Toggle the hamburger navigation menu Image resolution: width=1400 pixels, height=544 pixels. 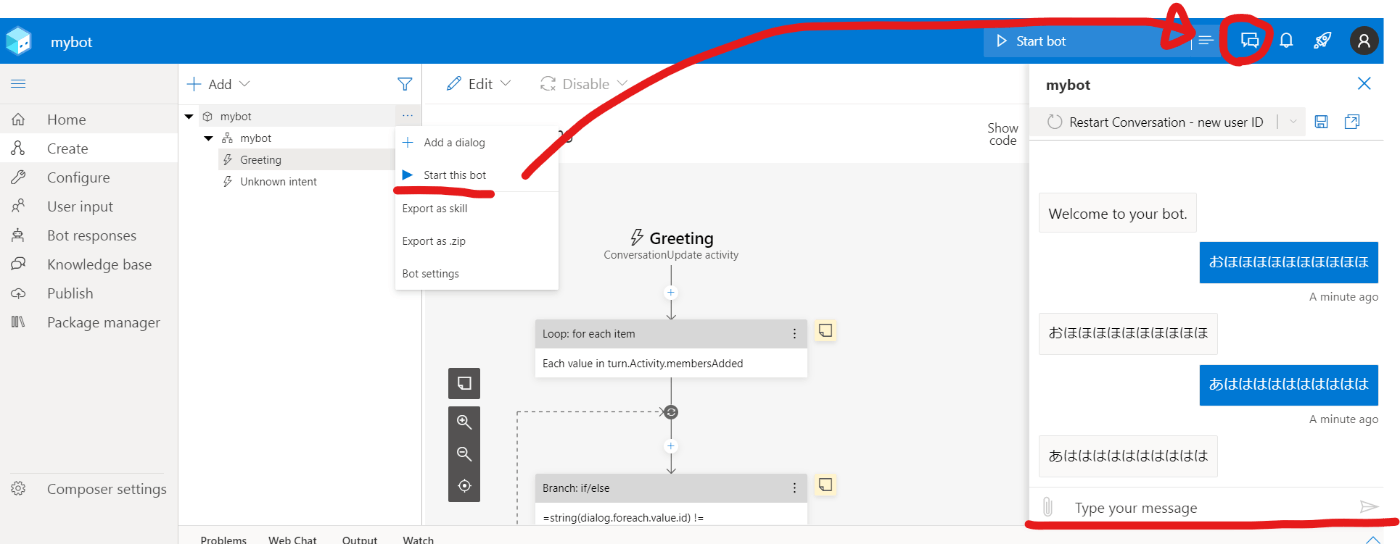[18, 84]
